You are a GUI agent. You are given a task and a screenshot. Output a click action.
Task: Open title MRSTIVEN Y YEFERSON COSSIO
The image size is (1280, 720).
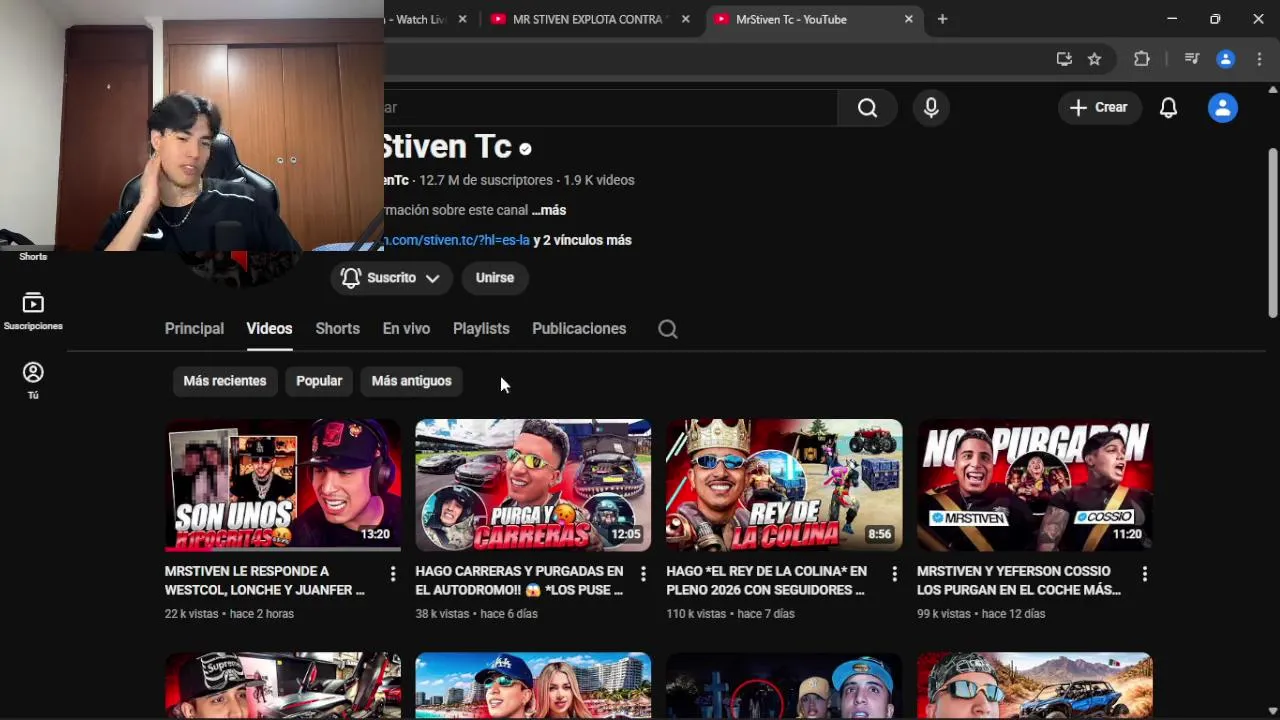pyautogui.click(x=1019, y=581)
